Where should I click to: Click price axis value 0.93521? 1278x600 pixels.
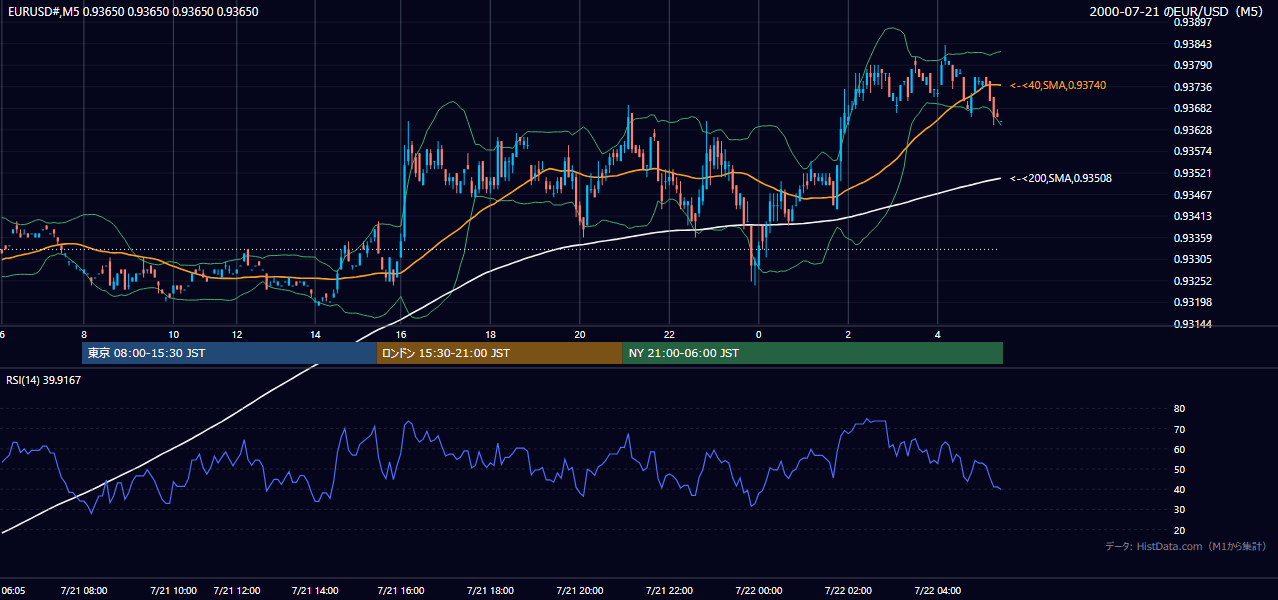click(x=1193, y=174)
